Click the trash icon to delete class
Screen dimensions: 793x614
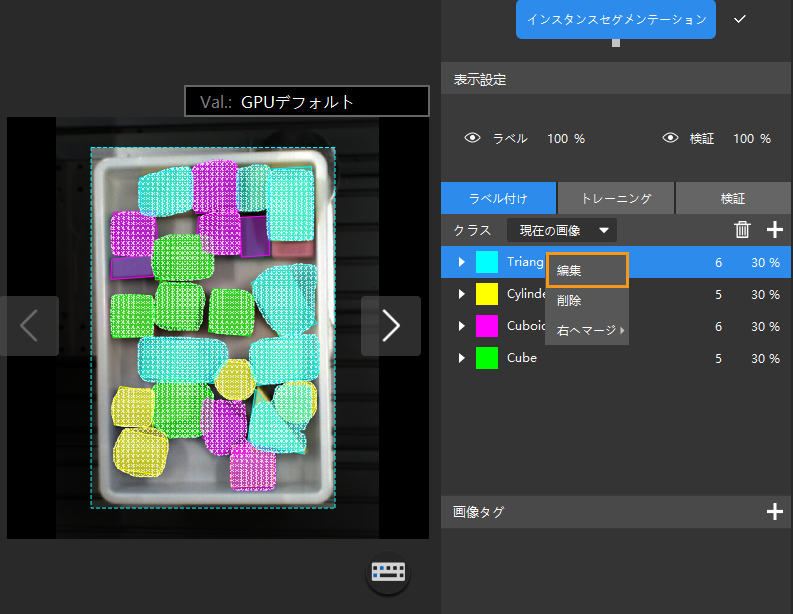pyautogui.click(x=742, y=230)
